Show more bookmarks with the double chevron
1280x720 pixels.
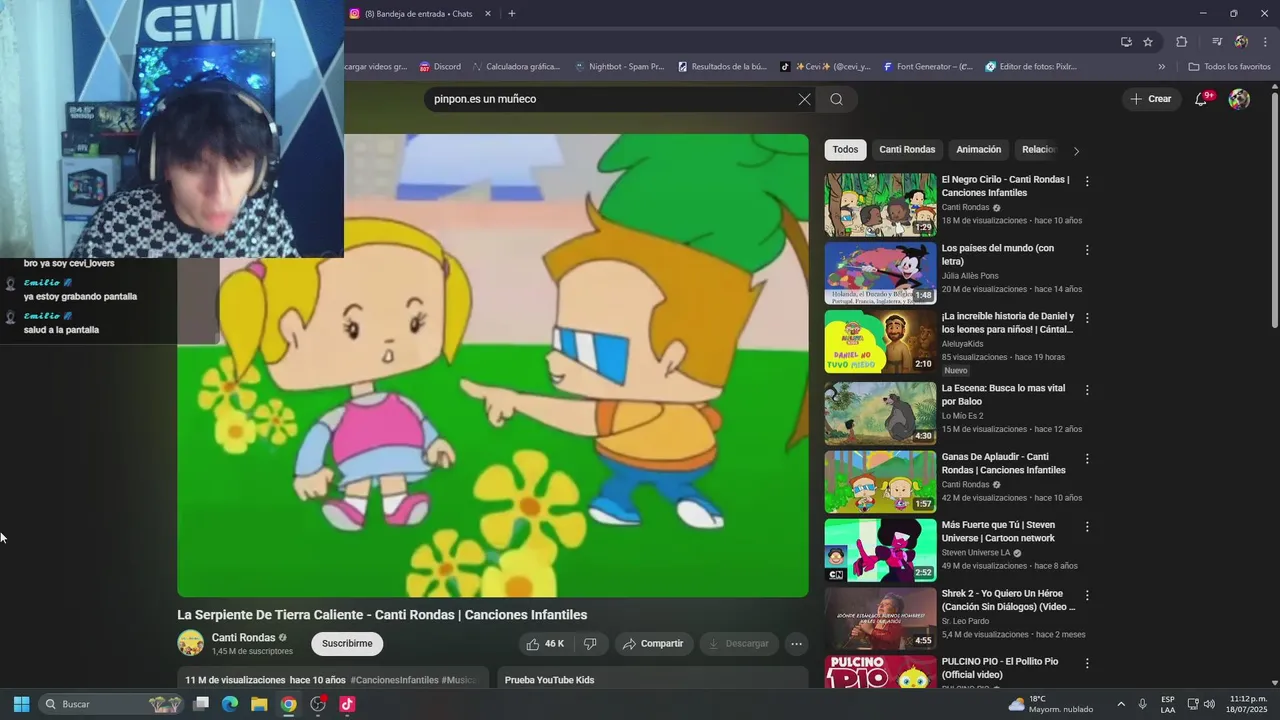[x=1162, y=67]
